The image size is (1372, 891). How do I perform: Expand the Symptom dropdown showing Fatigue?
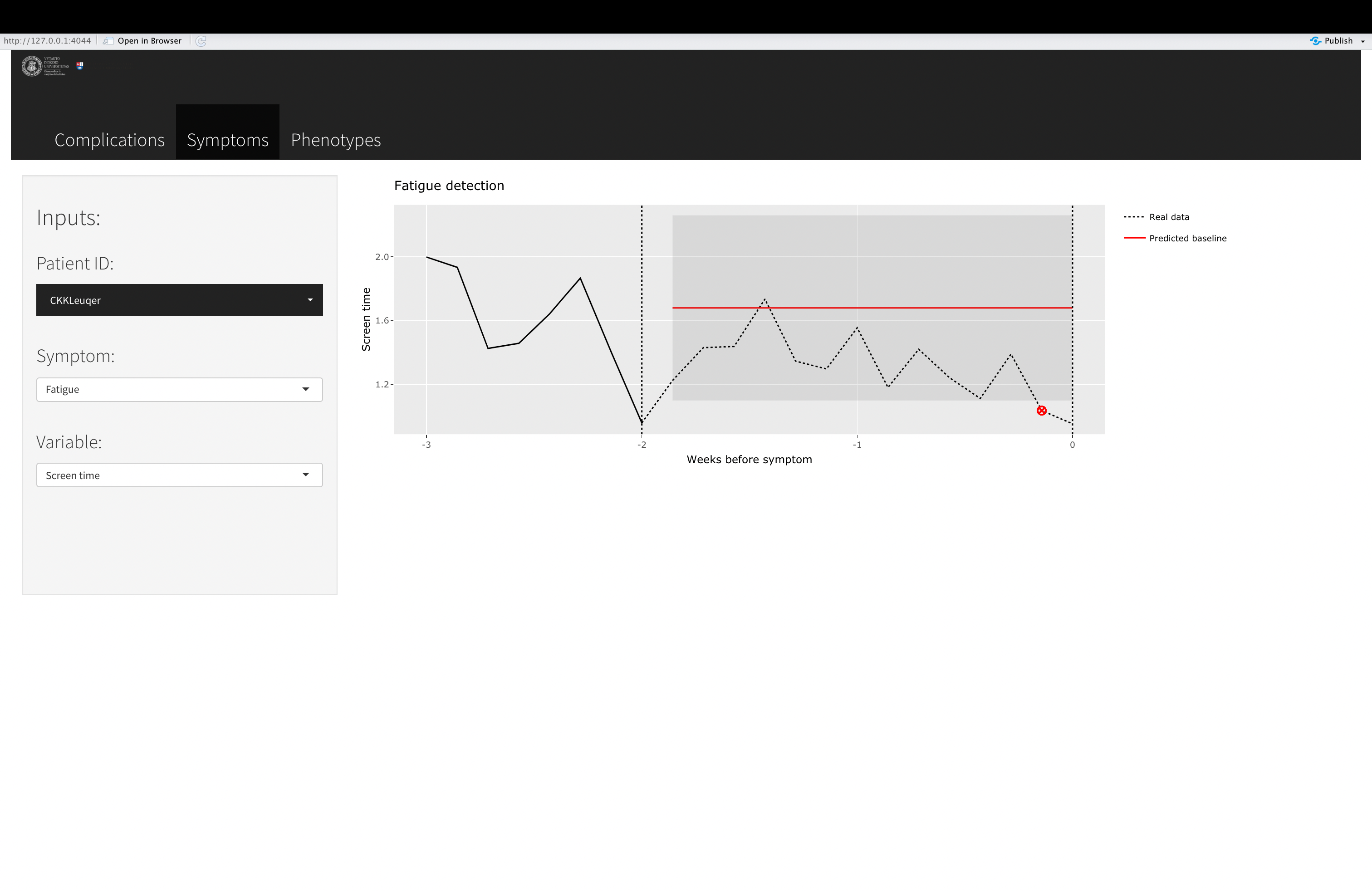tap(179, 390)
